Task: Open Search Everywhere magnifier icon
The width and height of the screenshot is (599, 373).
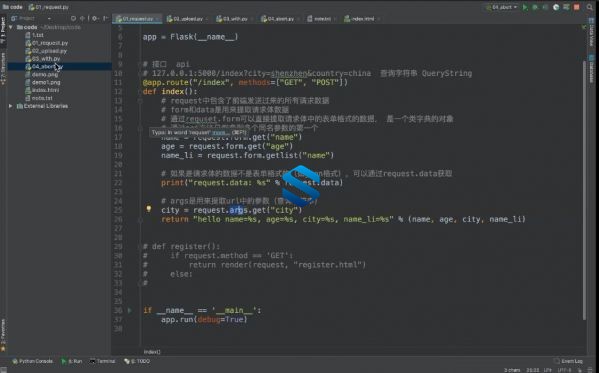Action: coord(590,7)
